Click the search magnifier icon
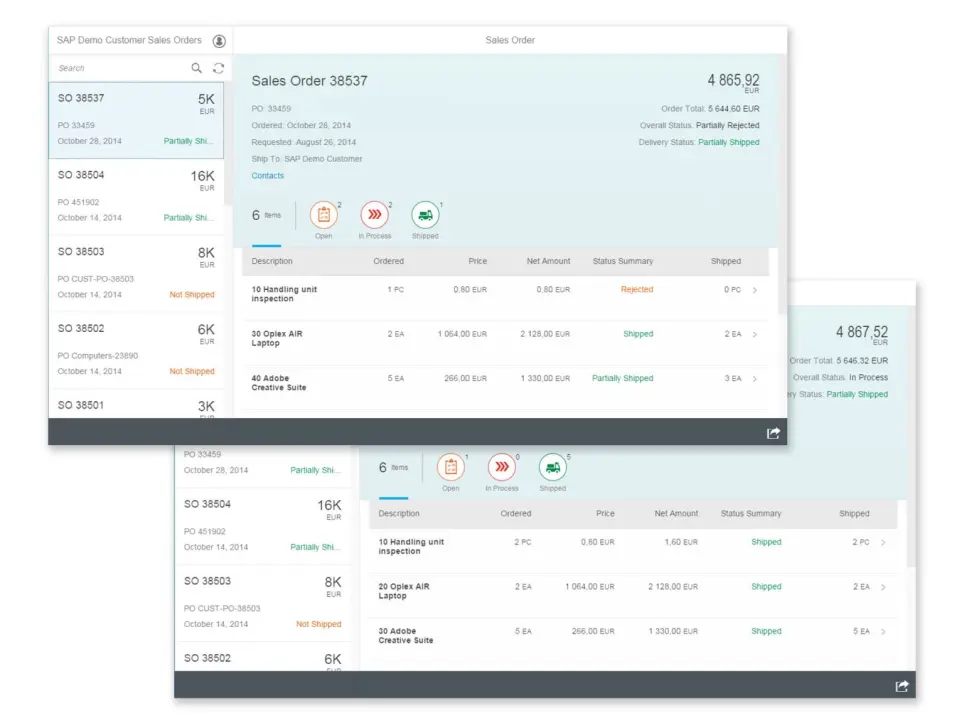Viewport: 964px width, 725px height. (196, 68)
